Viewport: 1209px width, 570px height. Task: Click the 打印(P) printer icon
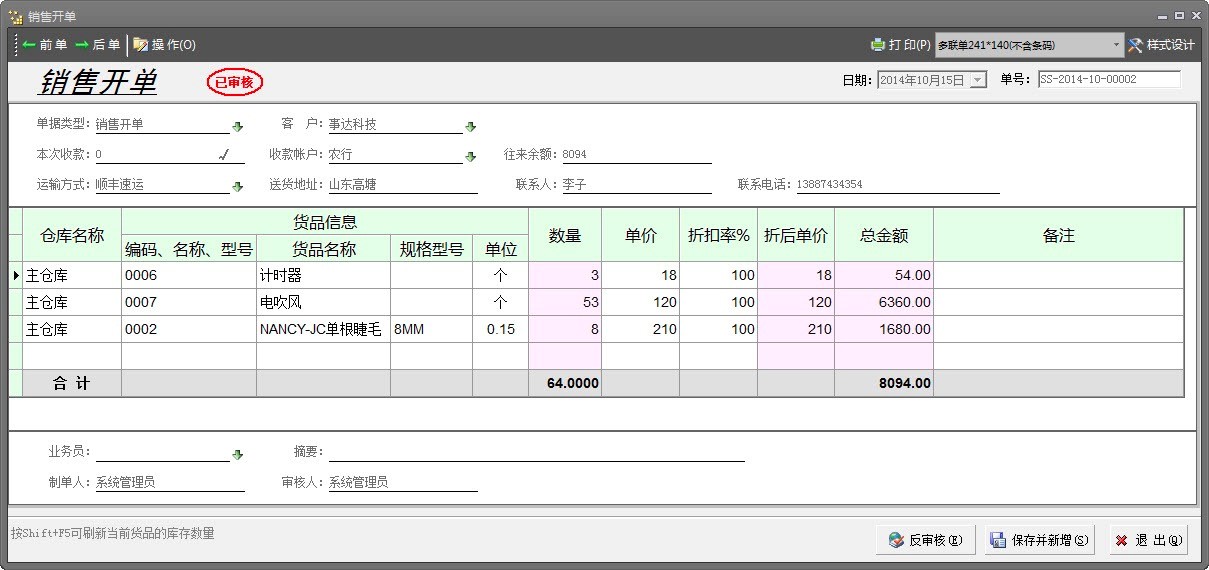[x=878, y=45]
